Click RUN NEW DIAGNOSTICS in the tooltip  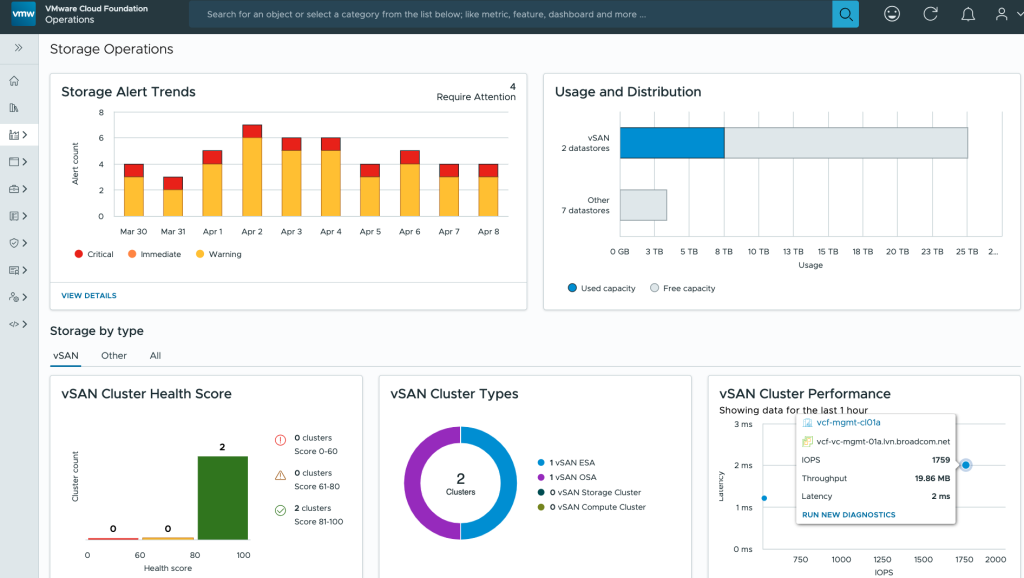pos(848,515)
